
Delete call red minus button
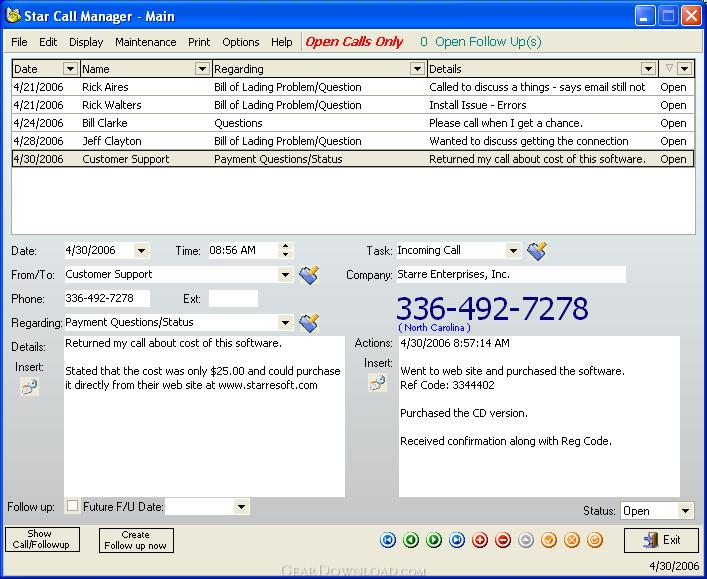point(503,540)
